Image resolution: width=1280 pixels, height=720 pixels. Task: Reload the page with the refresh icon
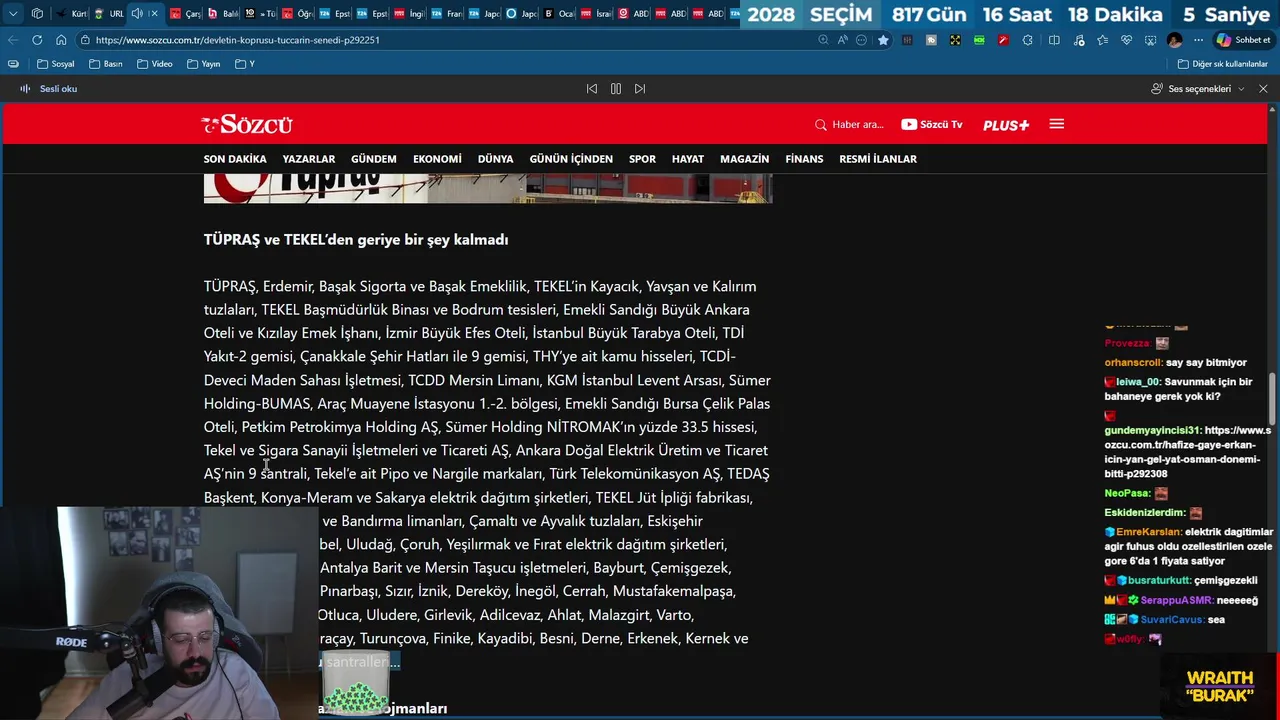(37, 40)
